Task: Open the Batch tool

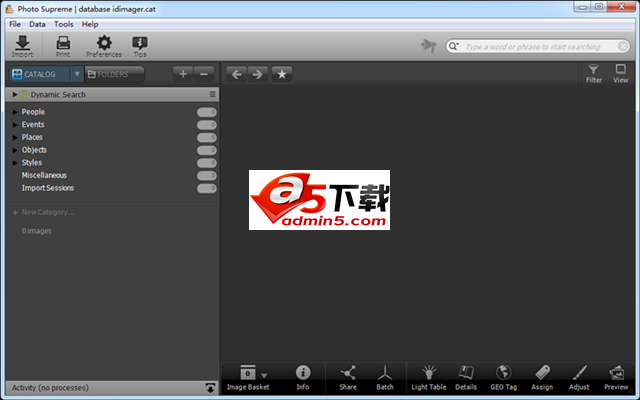Action: point(384,378)
